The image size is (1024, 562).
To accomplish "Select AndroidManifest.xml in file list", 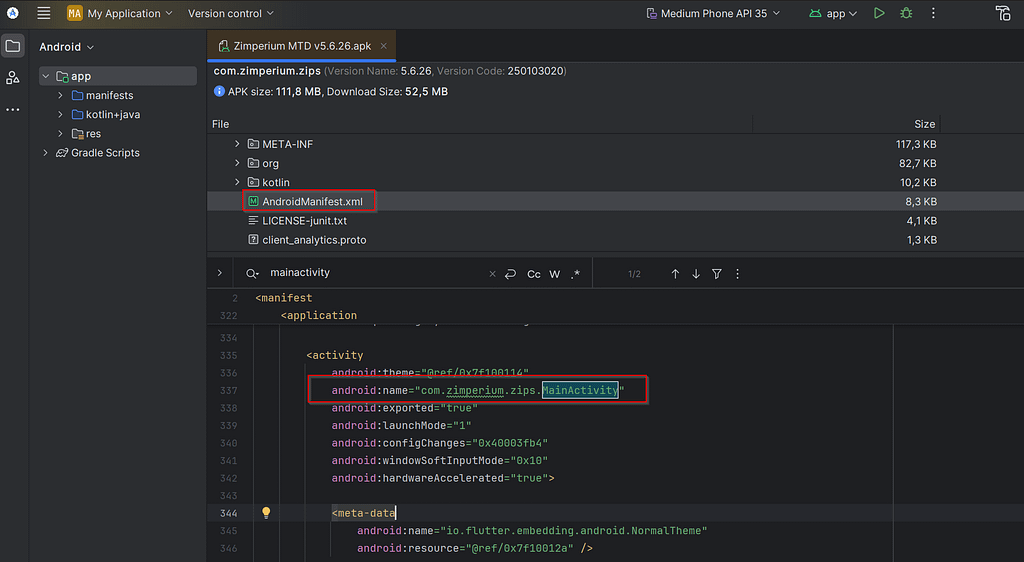I will (x=312, y=202).
